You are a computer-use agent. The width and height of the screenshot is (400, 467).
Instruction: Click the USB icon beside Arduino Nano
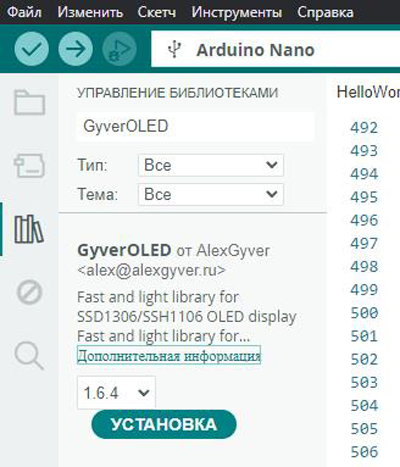point(174,50)
